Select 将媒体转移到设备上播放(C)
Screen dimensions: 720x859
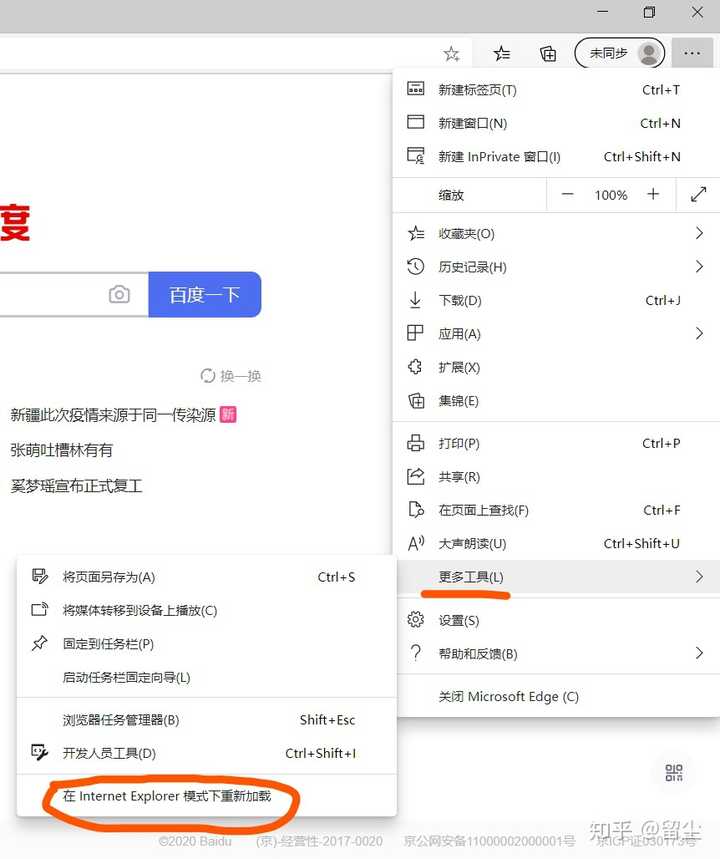207,610
